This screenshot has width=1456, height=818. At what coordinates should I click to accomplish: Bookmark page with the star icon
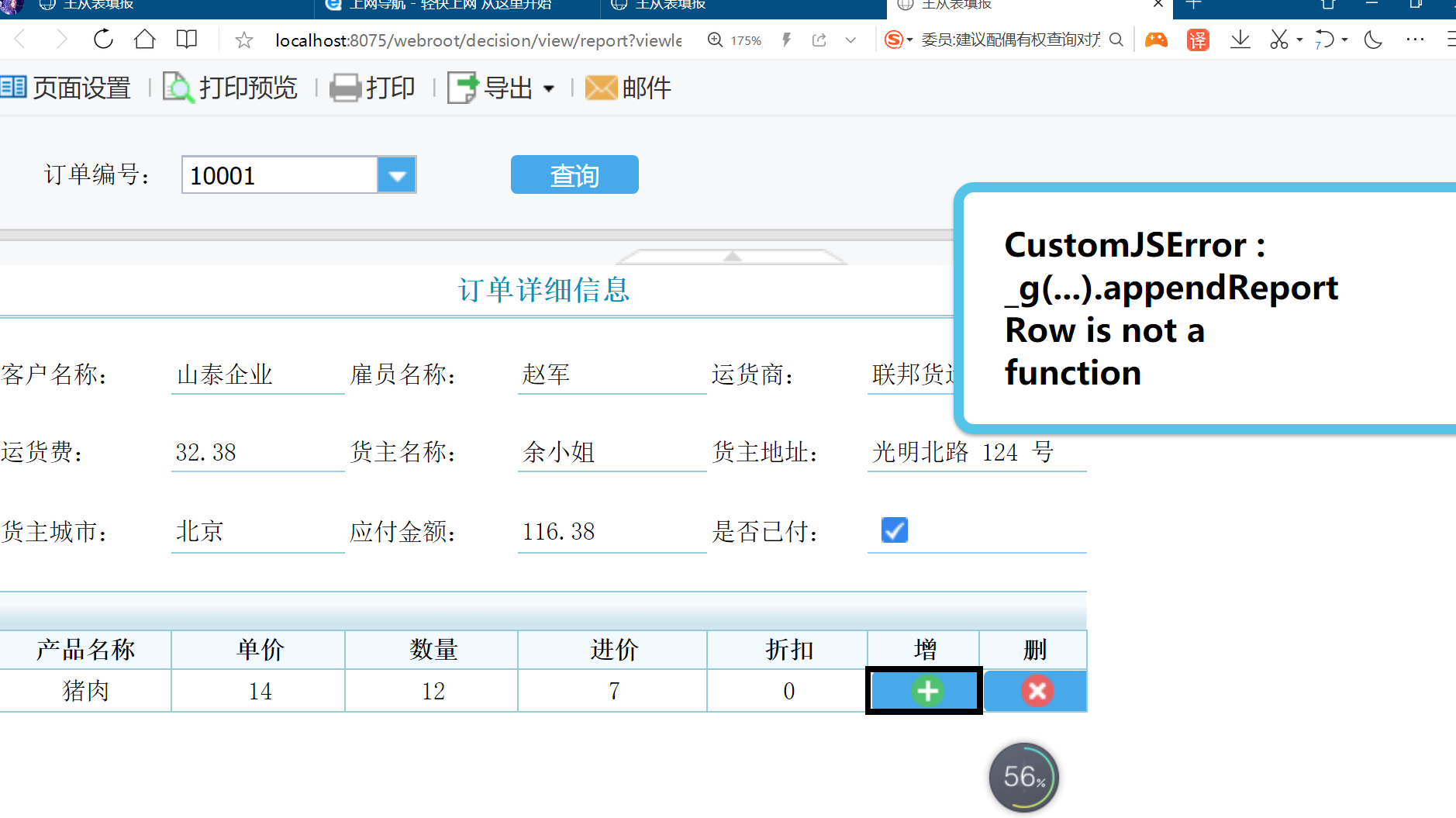(x=244, y=40)
